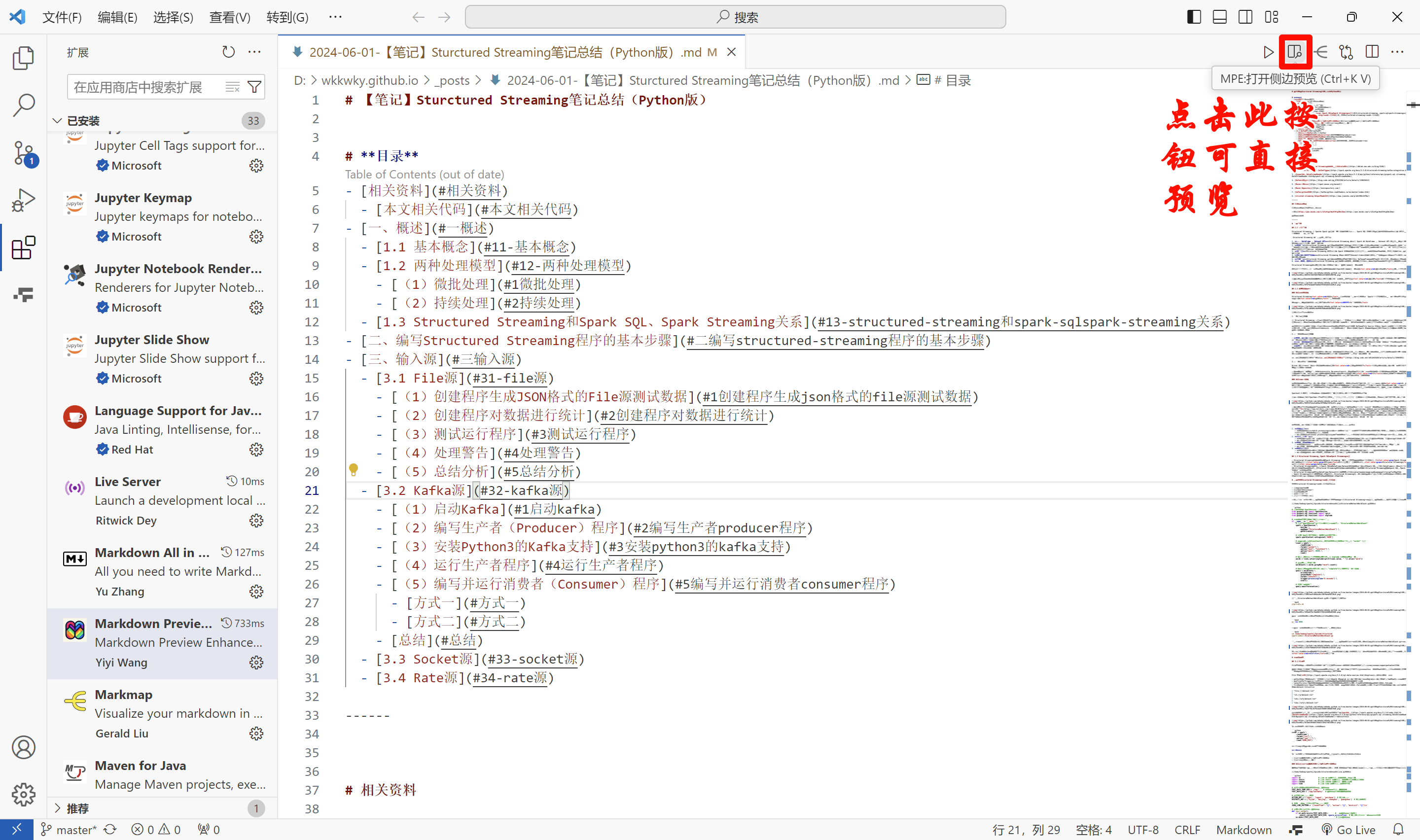
Task: Open gear for Markdown Preview Enhanced extension
Action: pyautogui.click(x=256, y=662)
